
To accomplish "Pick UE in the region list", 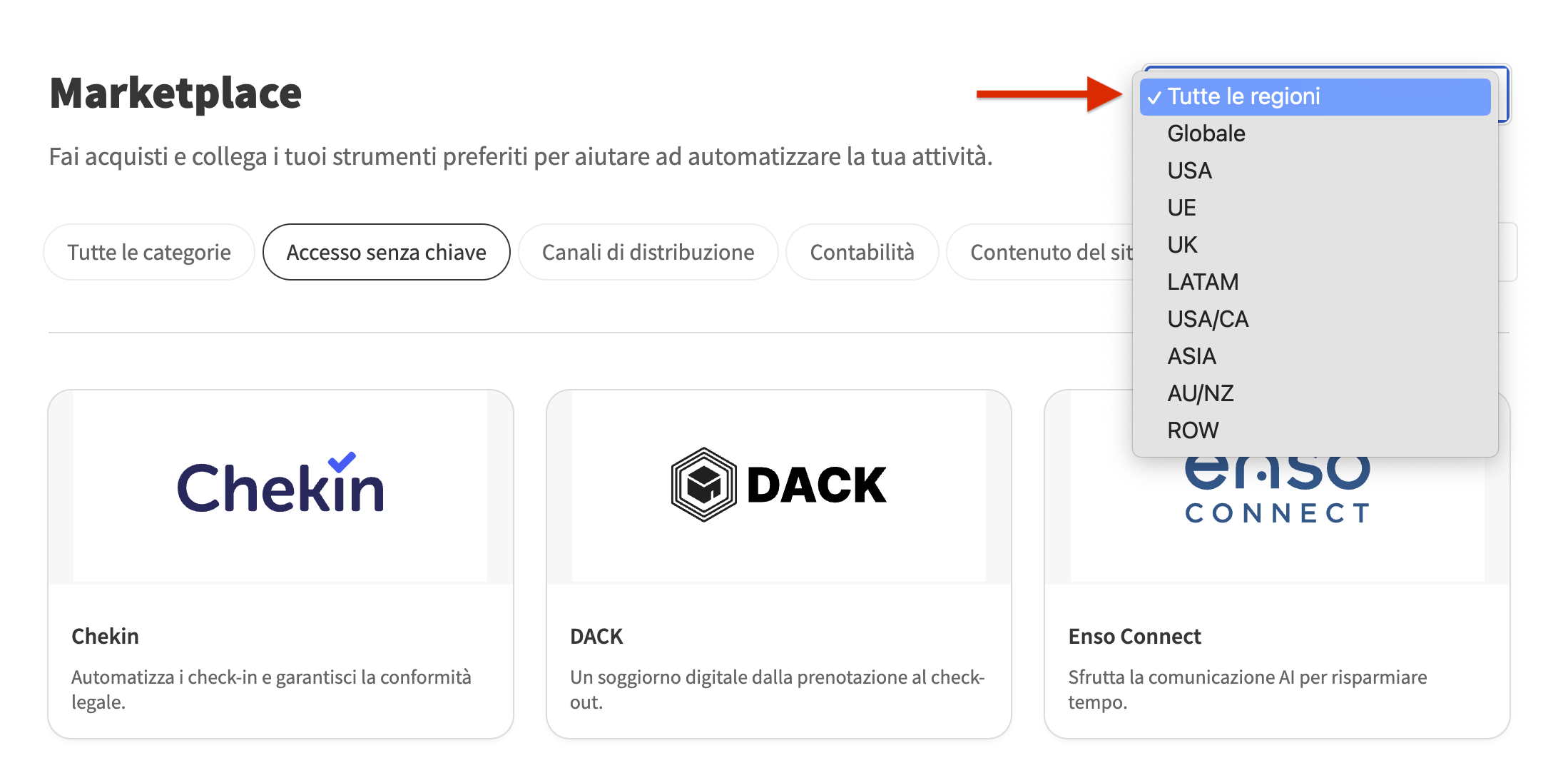I will coord(1181,208).
